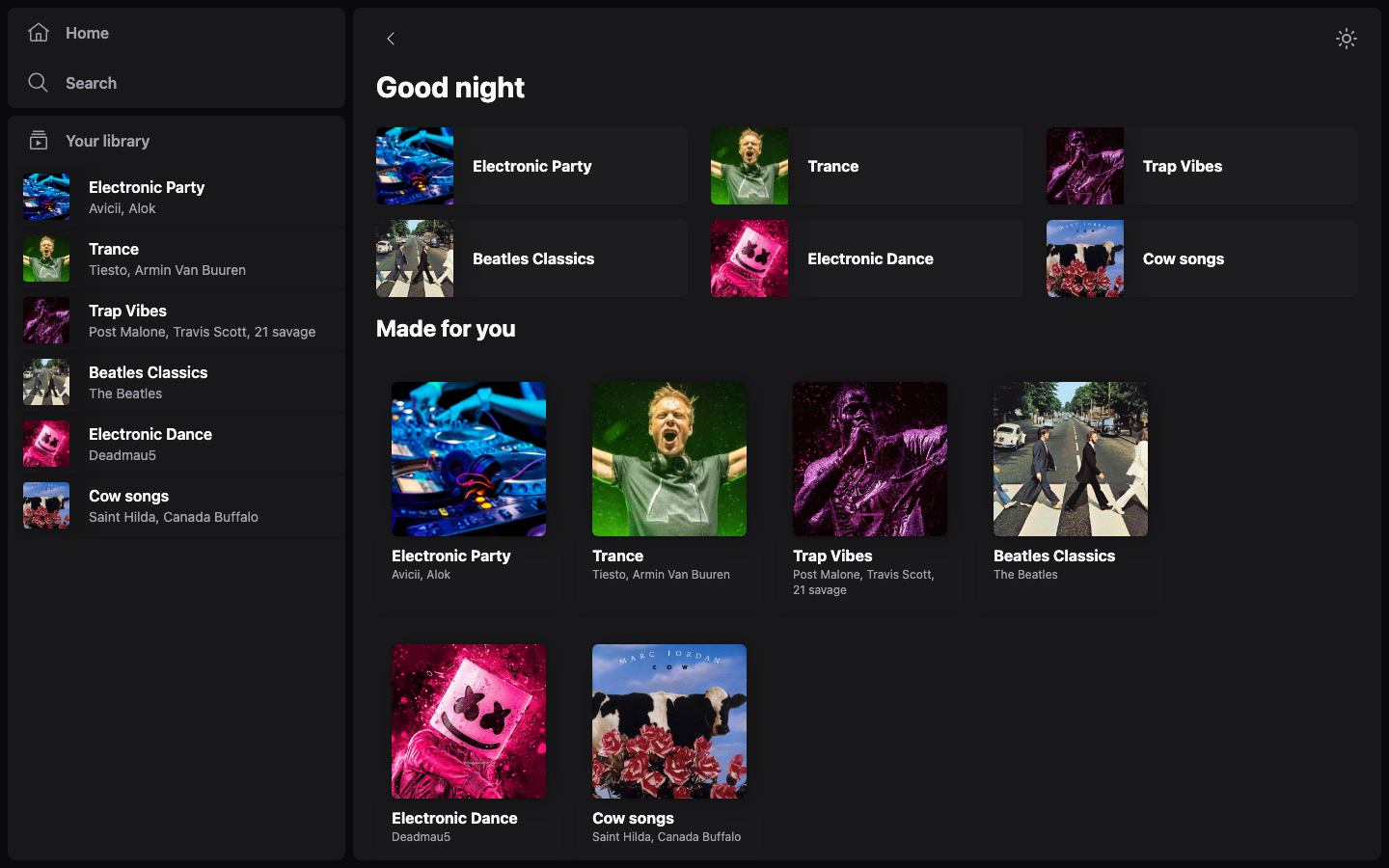
Task: Click the Your library icon
Action: pos(39,141)
